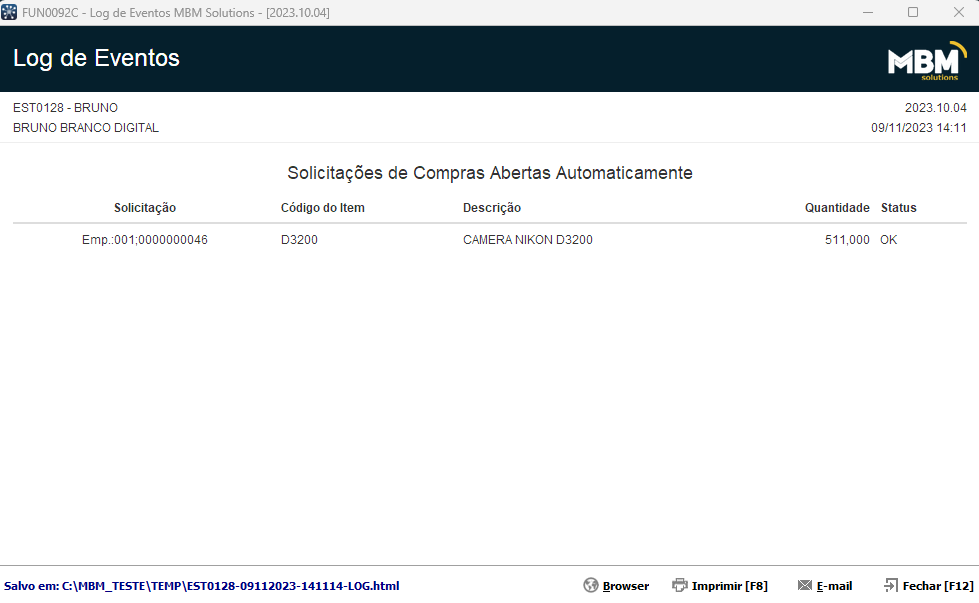Click the Status column header
Image resolution: width=979 pixels, height=603 pixels.
point(898,208)
